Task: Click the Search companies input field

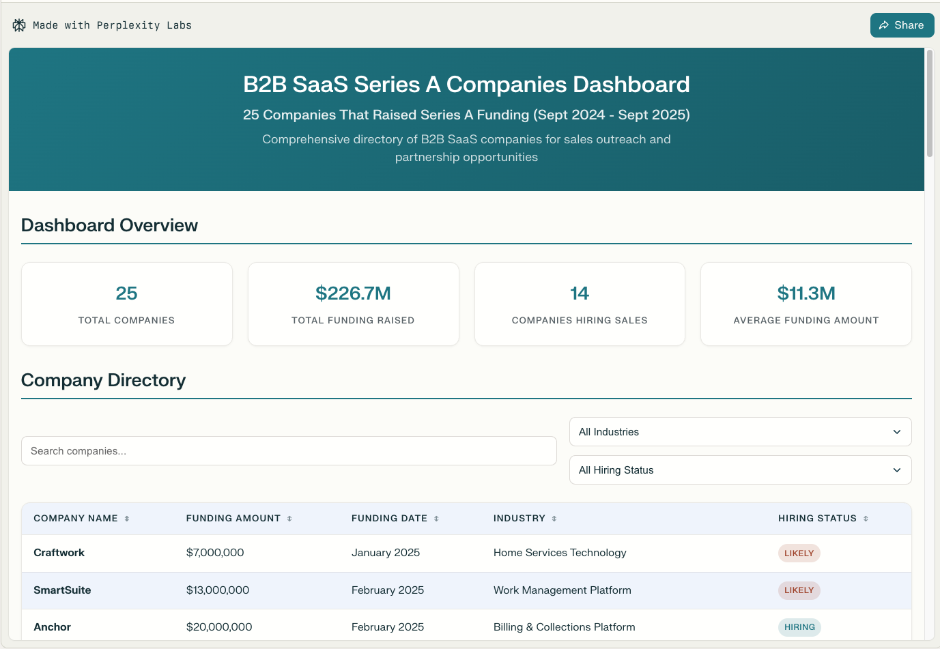Action: (x=288, y=451)
